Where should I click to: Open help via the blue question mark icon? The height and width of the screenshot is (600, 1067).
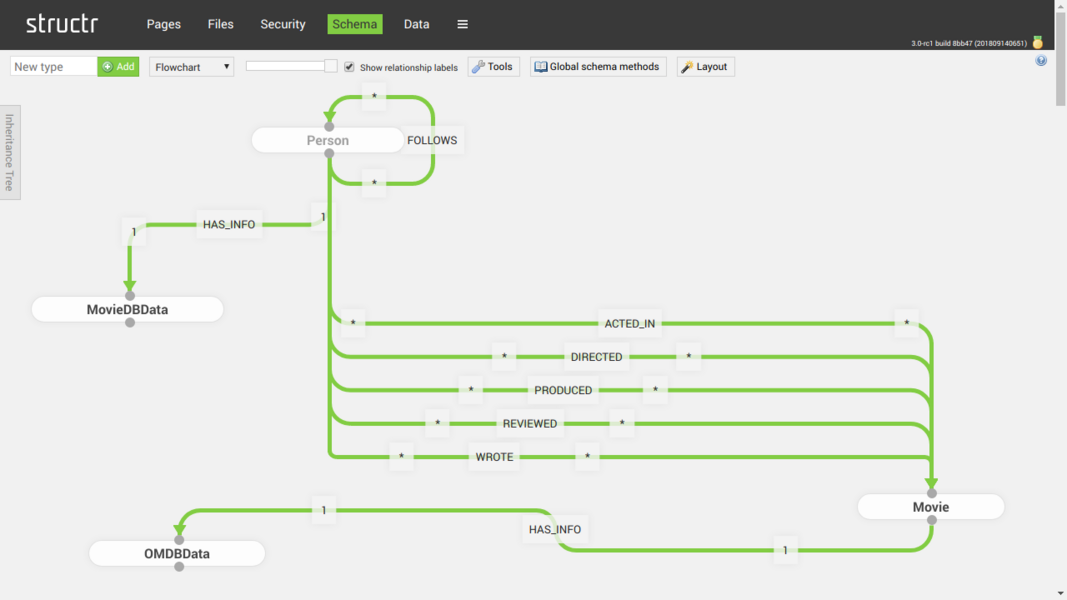click(1041, 61)
